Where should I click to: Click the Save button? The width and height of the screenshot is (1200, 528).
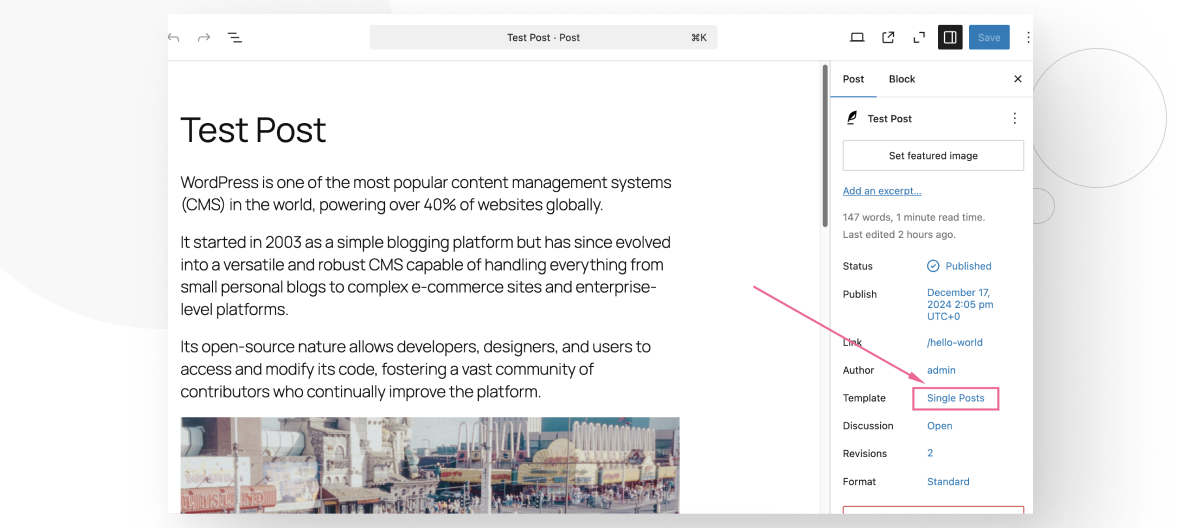(x=989, y=38)
